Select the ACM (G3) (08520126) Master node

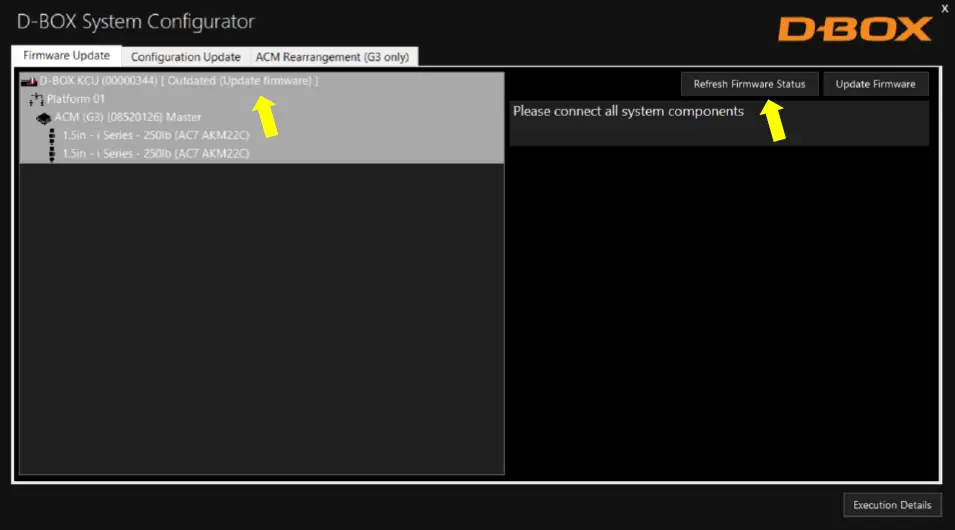[128, 117]
